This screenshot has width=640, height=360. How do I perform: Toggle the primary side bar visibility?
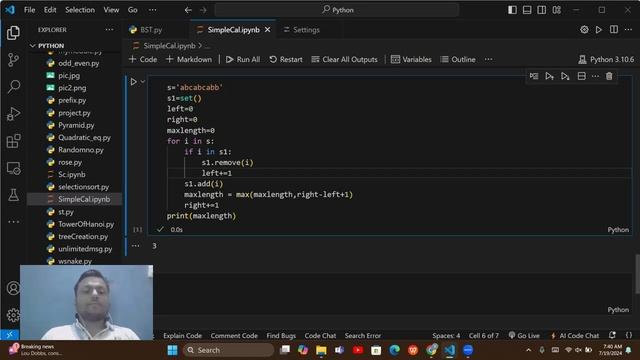click(512, 10)
